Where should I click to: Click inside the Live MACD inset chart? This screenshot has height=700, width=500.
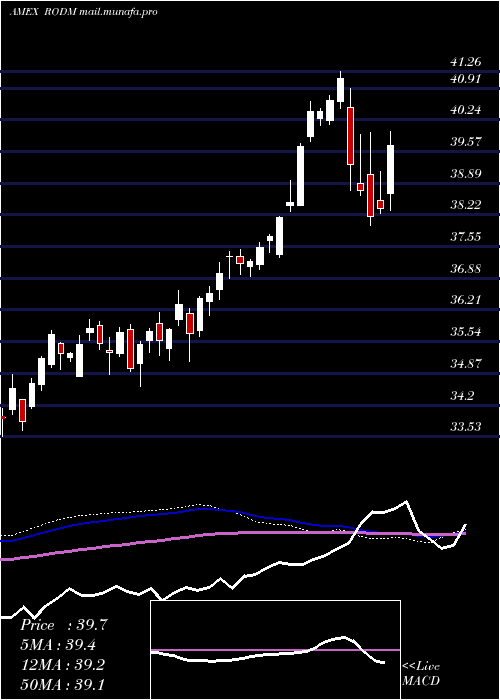pos(275,650)
